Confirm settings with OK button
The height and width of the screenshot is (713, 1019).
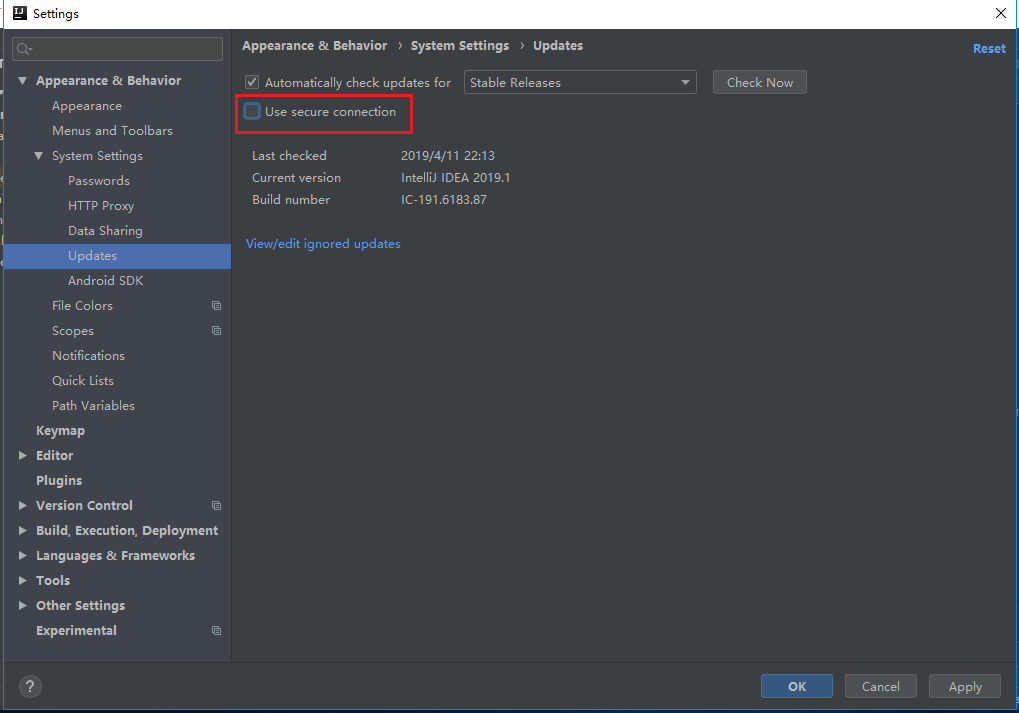(797, 686)
